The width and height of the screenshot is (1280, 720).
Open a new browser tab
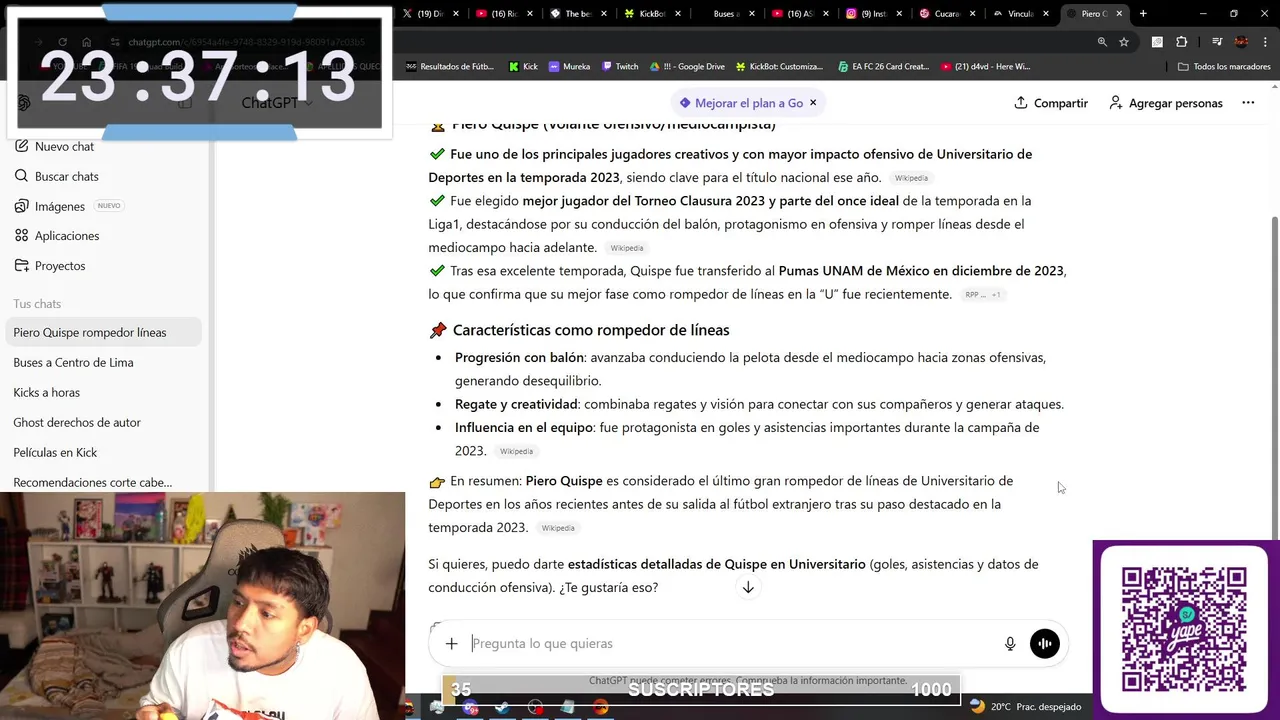click(x=1143, y=14)
